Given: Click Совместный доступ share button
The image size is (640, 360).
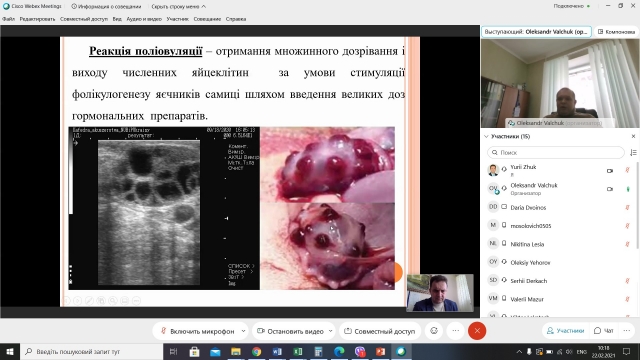Looking at the screenshot, I should (380, 331).
